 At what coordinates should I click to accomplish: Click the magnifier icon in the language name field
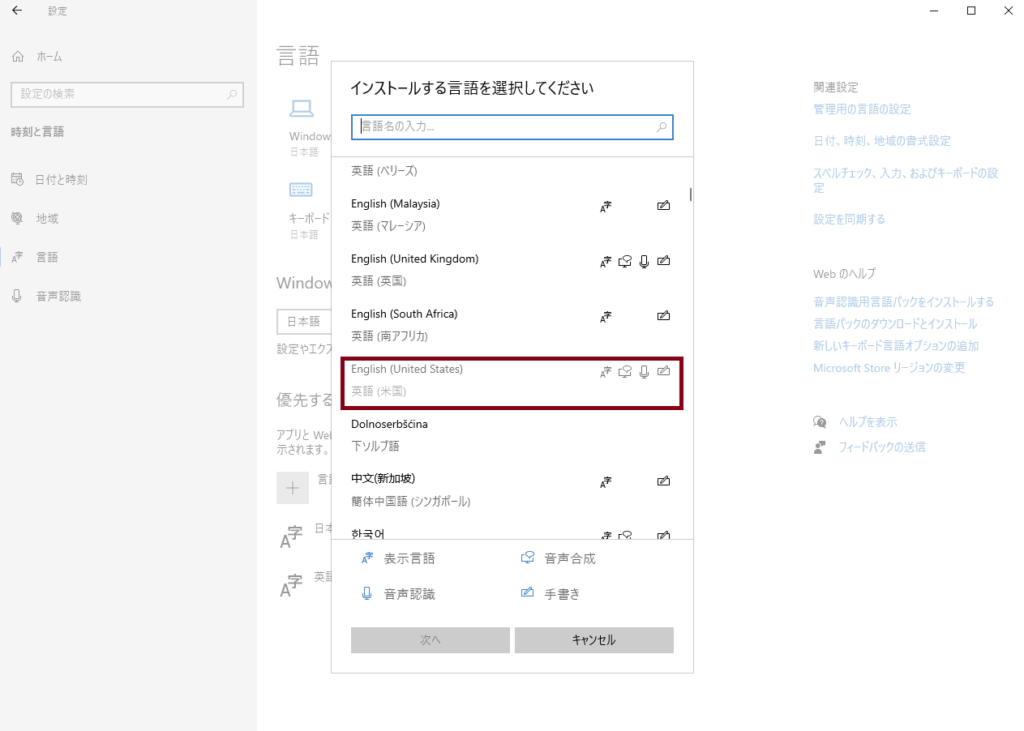point(661,127)
